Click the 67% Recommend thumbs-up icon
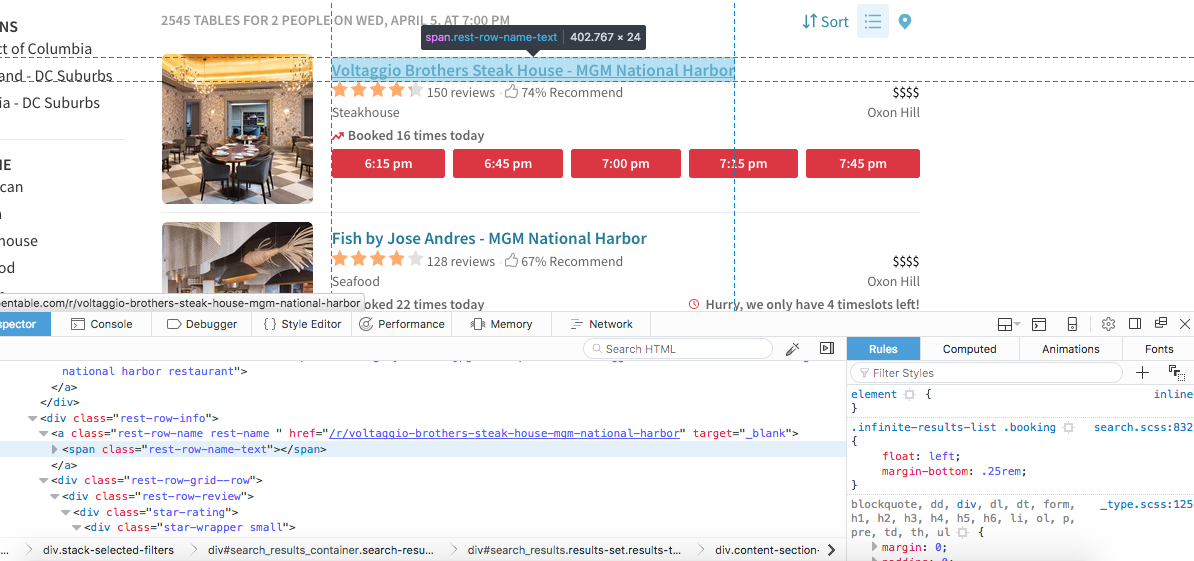The height and width of the screenshot is (561, 1194). tap(511, 261)
